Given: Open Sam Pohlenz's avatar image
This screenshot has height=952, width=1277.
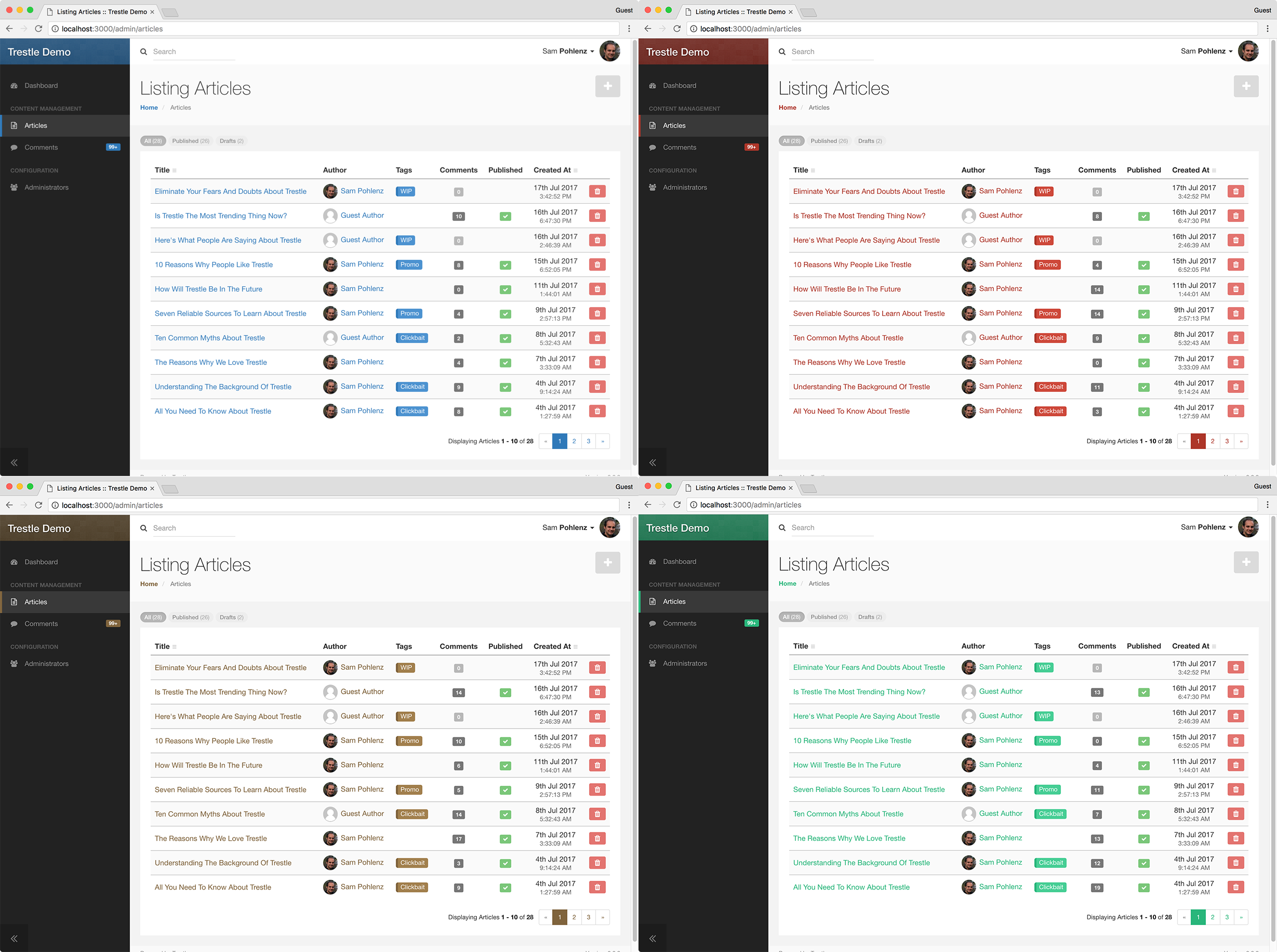Looking at the screenshot, I should [610, 51].
